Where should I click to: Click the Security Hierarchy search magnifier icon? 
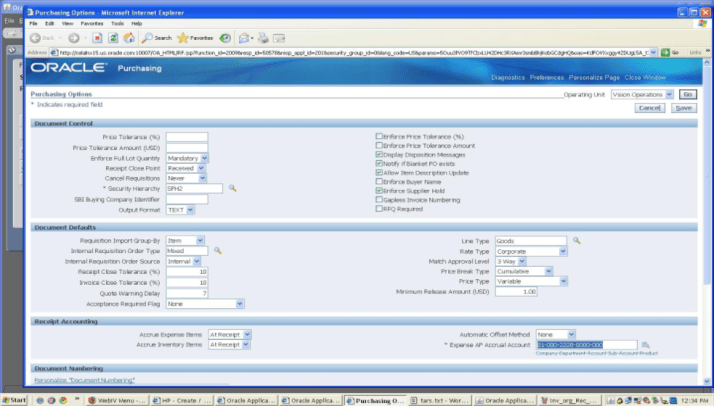point(232,188)
